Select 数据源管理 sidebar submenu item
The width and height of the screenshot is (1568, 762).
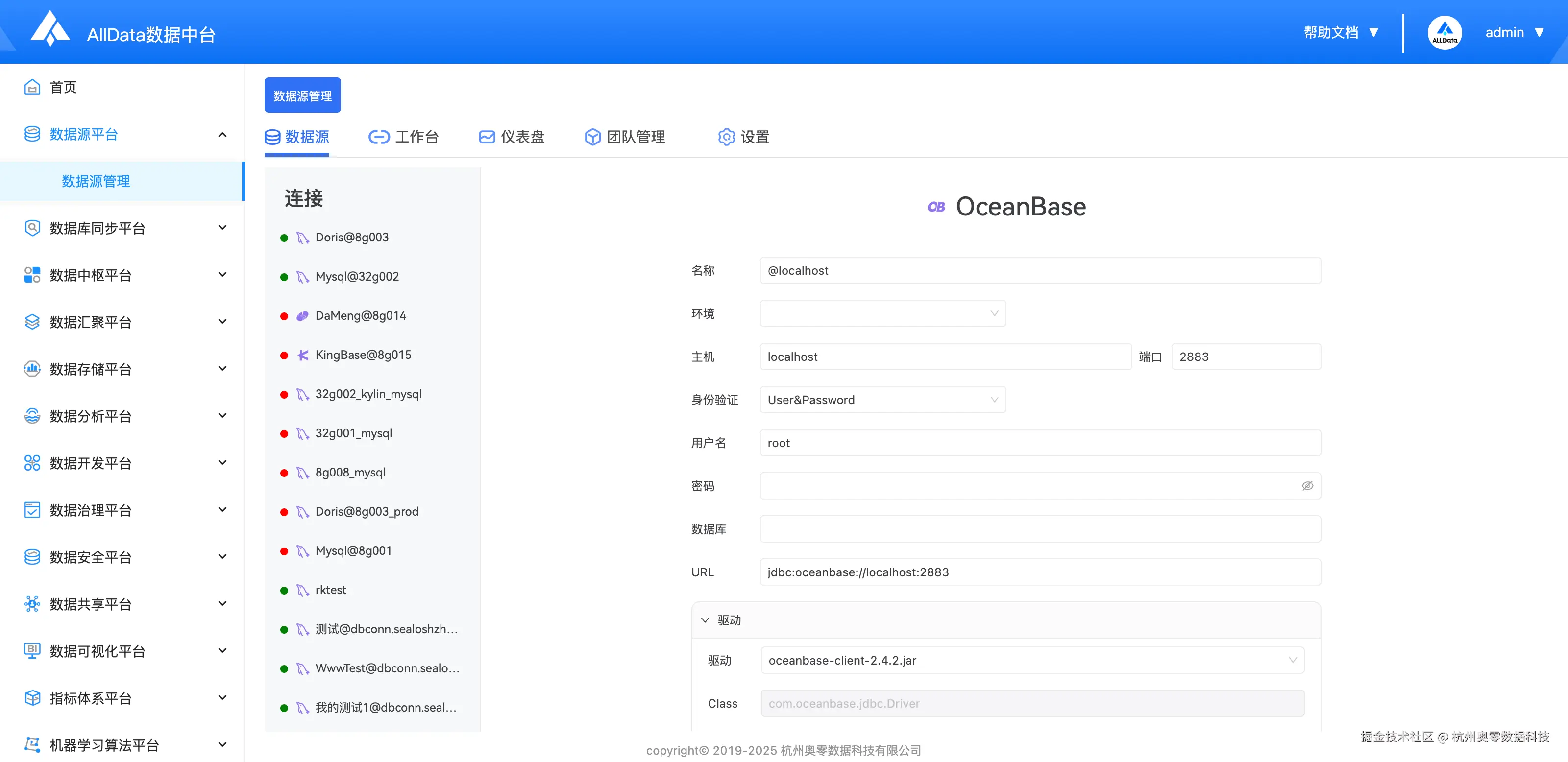click(x=122, y=181)
